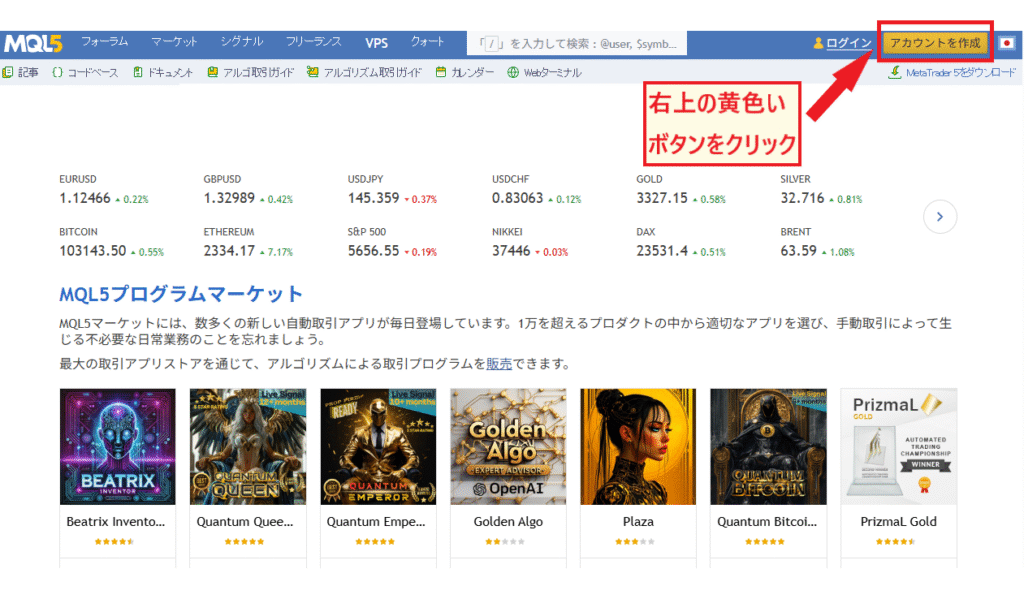1024x599 pixels.
Task: Open the Golden Algo product thumbnail
Action: 508,447
